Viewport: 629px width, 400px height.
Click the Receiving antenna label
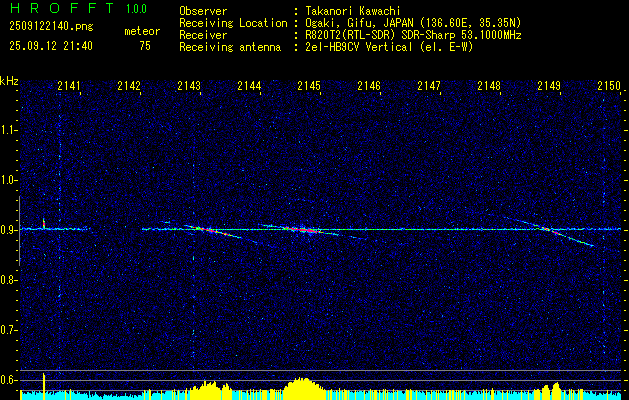[x=230, y=47]
